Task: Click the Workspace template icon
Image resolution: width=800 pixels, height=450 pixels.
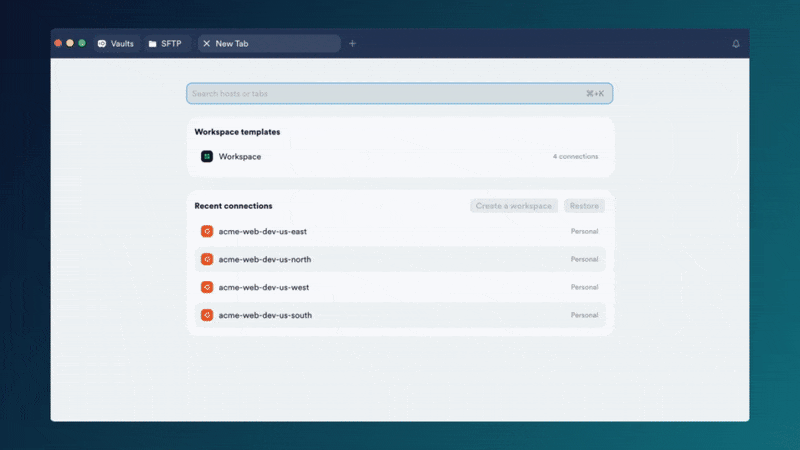Action: [x=207, y=157]
